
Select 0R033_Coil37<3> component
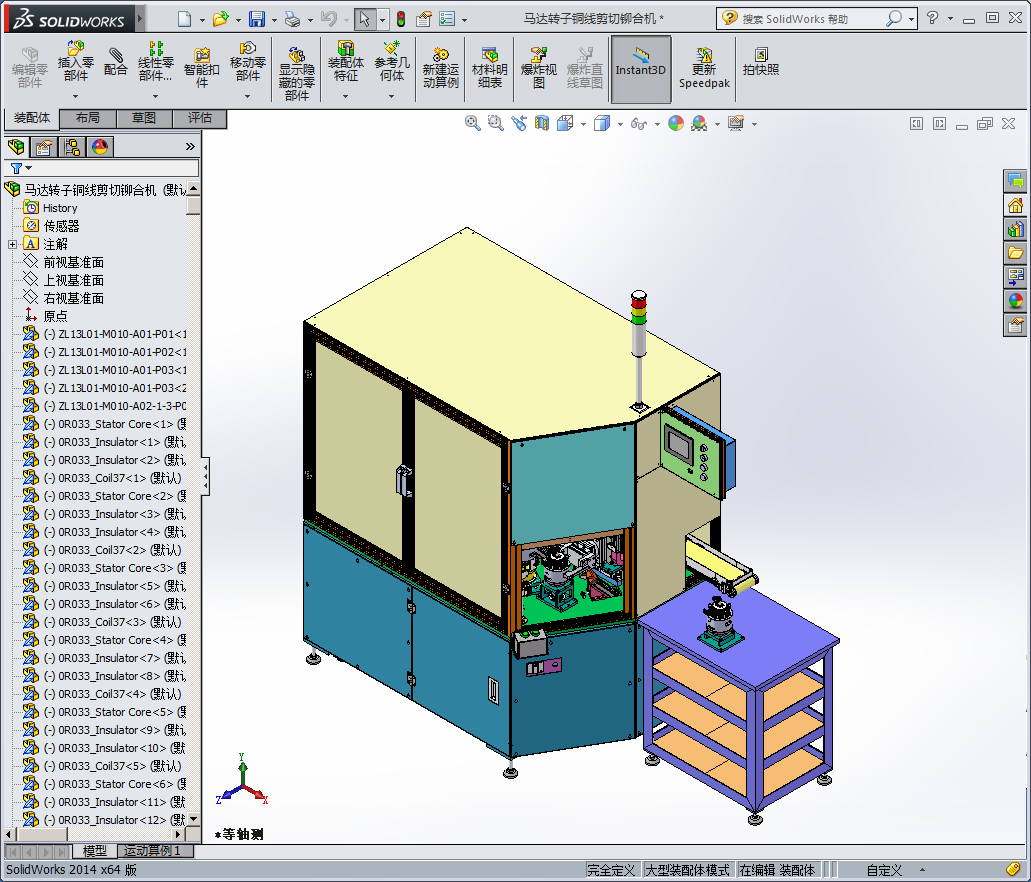[x=112, y=622]
